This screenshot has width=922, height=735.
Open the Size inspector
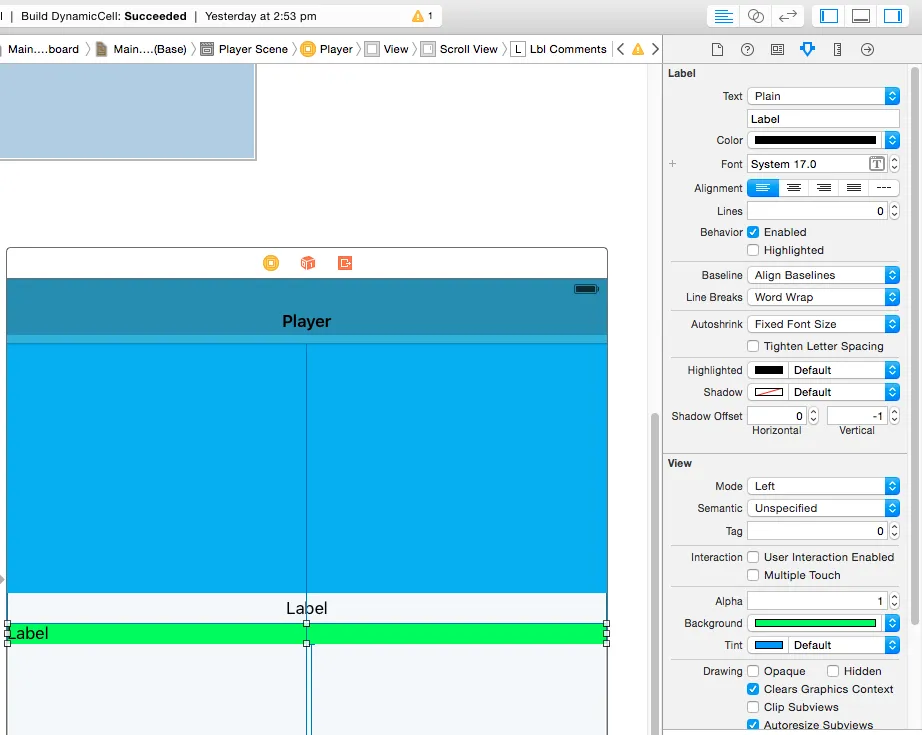[837, 49]
